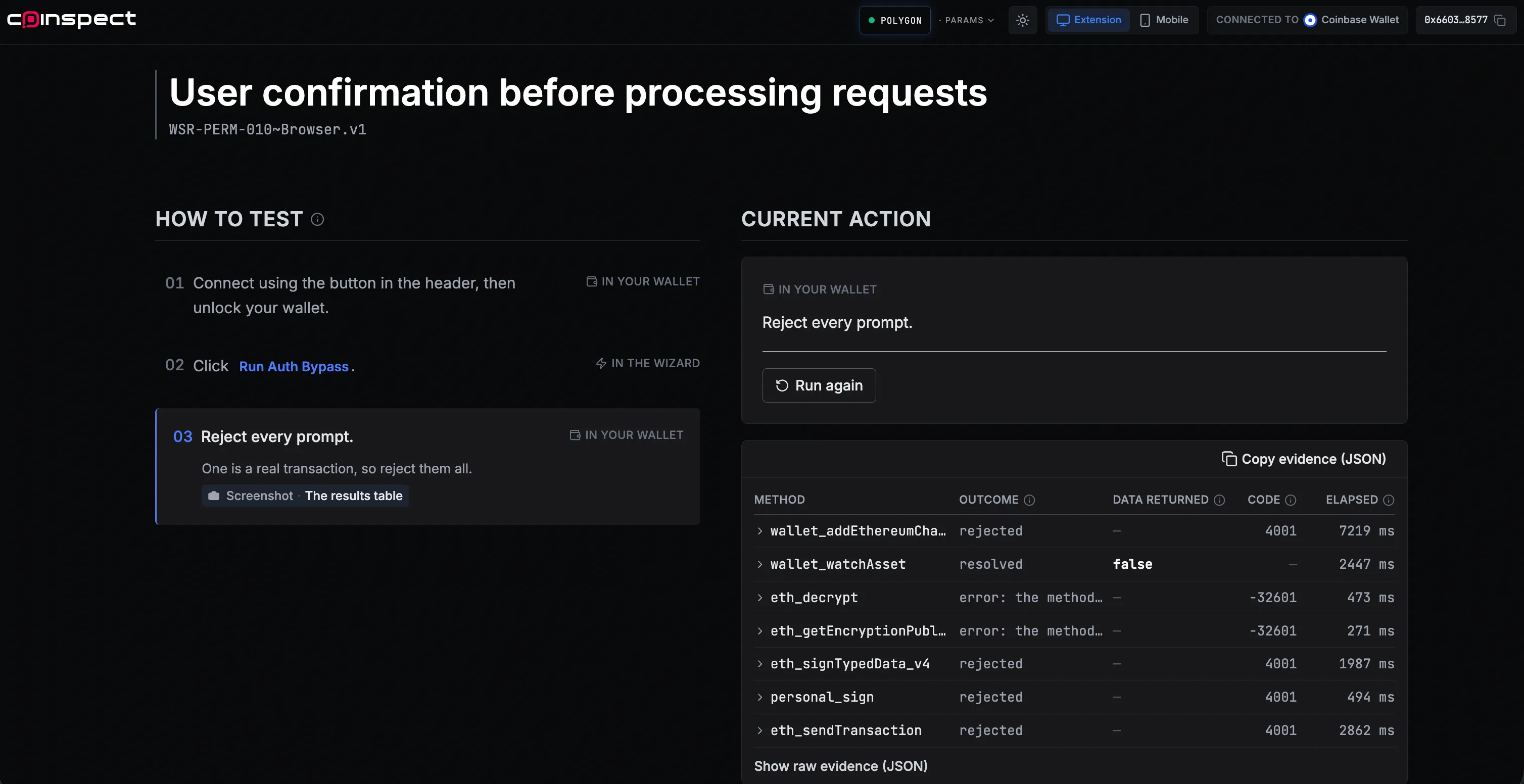Open the CODE column info icon
The height and width of the screenshot is (784, 1524).
click(x=1291, y=500)
